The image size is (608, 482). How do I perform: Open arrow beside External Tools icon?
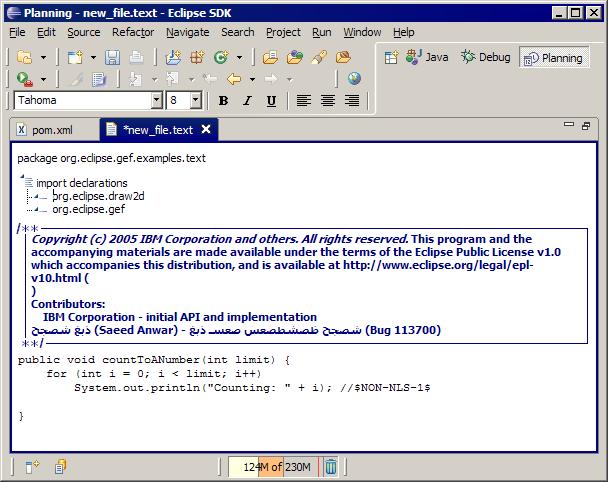click(x=43, y=79)
